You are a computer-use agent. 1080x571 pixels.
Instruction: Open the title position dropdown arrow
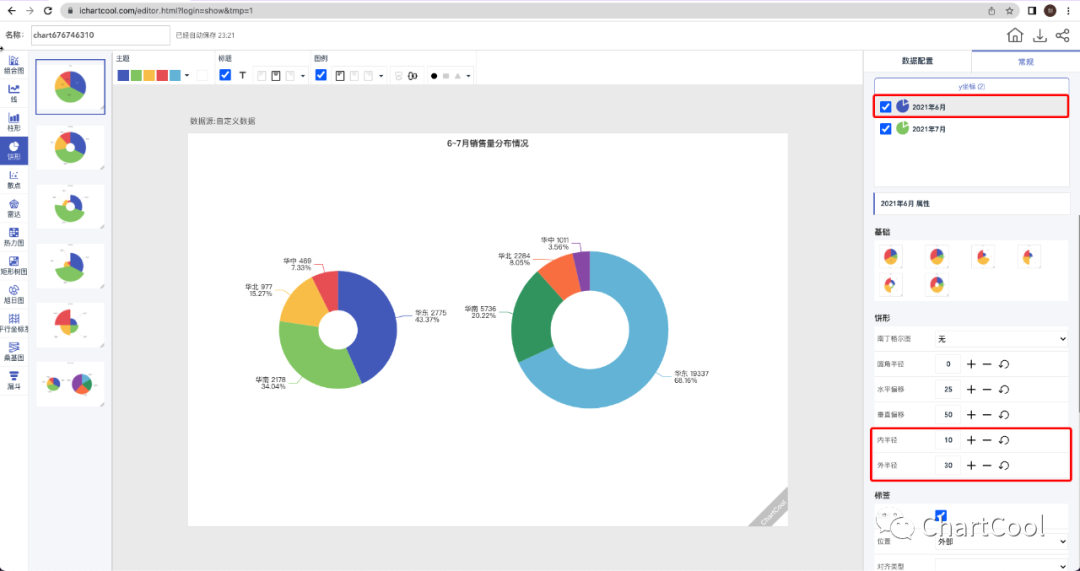(x=303, y=76)
